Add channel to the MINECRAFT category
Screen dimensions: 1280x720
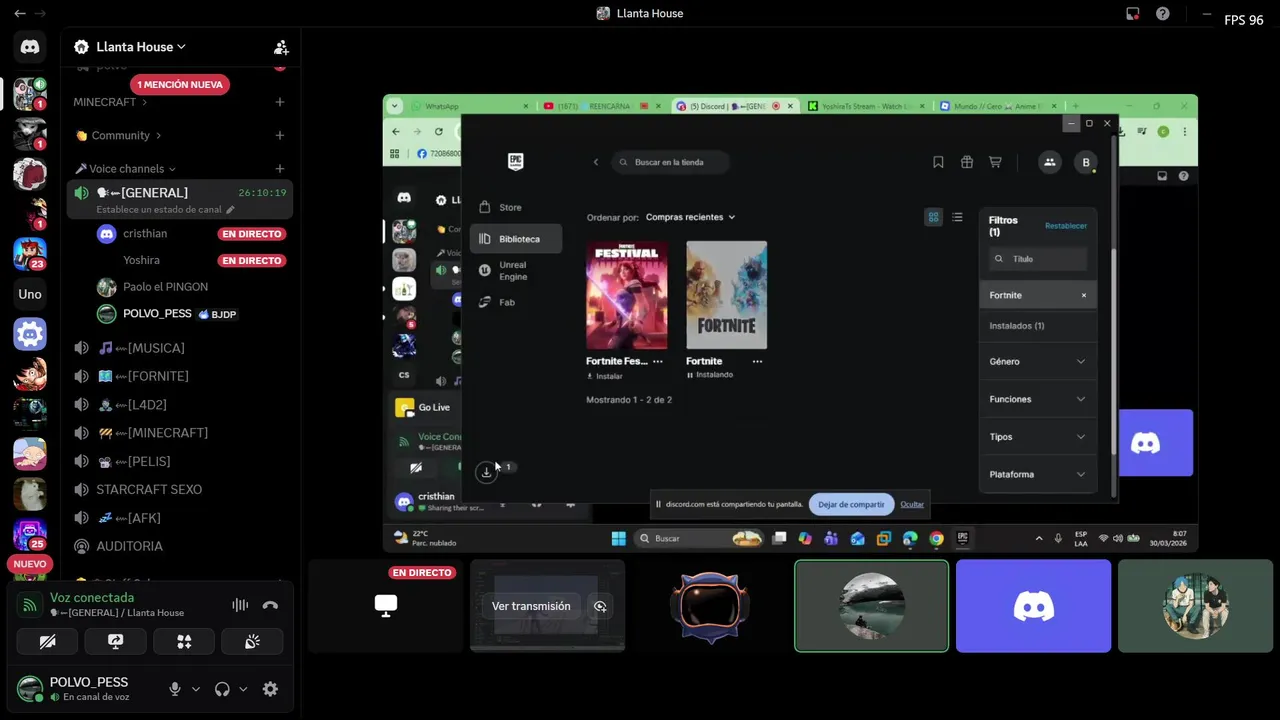tap(280, 102)
